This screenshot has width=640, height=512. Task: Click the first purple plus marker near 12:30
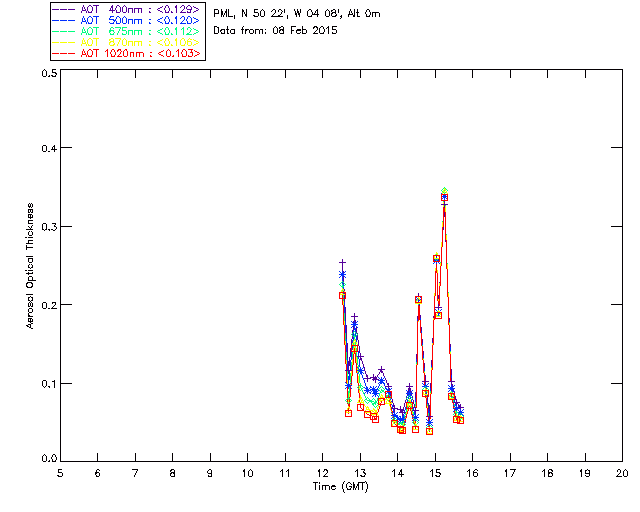pos(342,263)
